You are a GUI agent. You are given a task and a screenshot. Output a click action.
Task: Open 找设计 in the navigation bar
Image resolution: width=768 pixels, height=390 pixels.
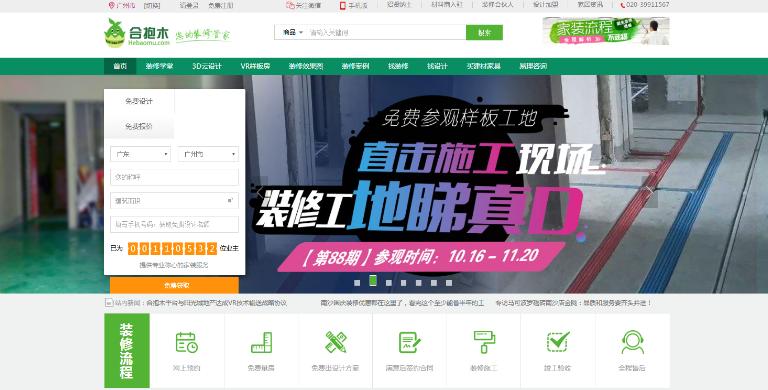[437, 66]
